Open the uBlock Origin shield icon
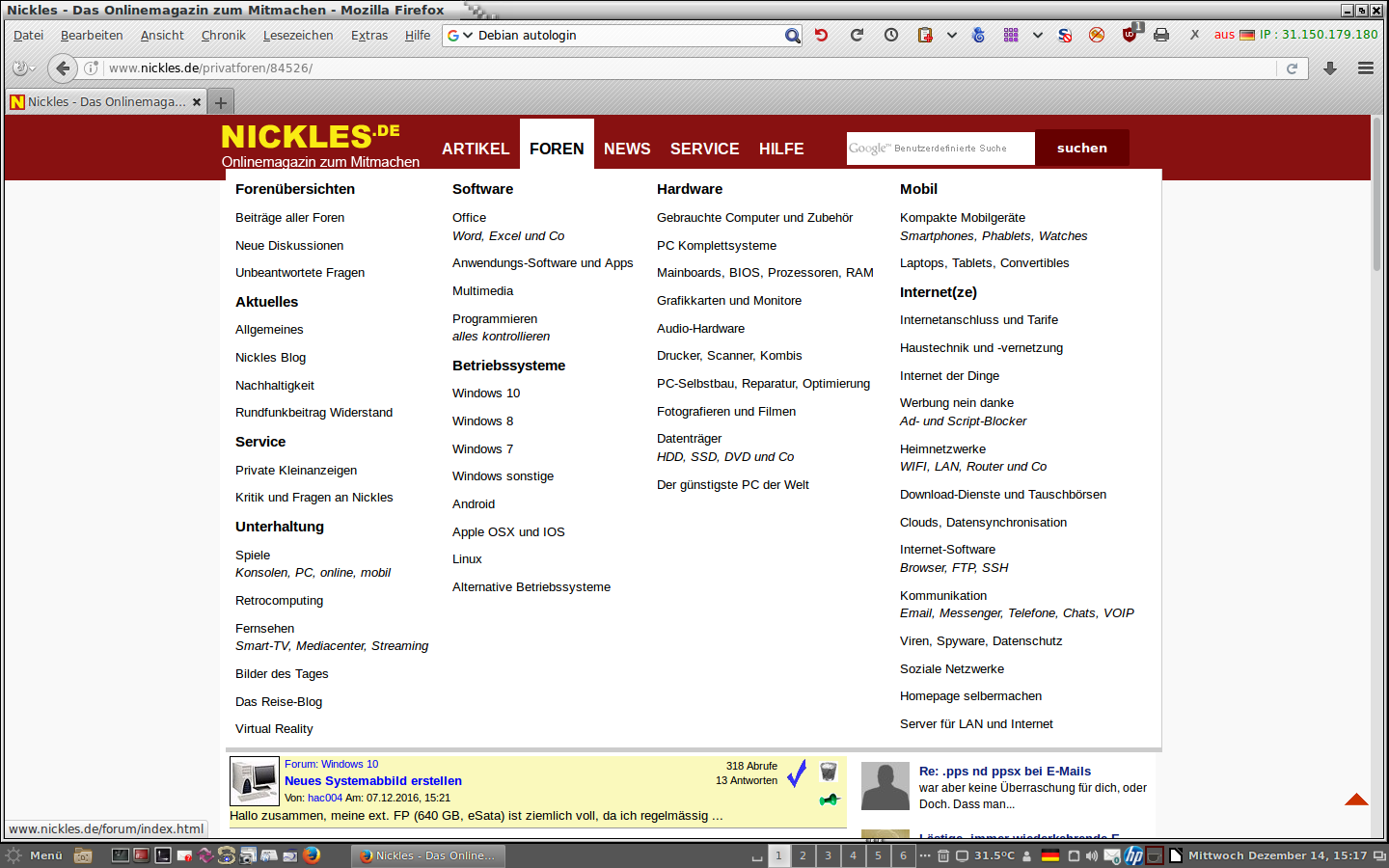This screenshot has width=1389, height=868. (x=1130, y=34)
